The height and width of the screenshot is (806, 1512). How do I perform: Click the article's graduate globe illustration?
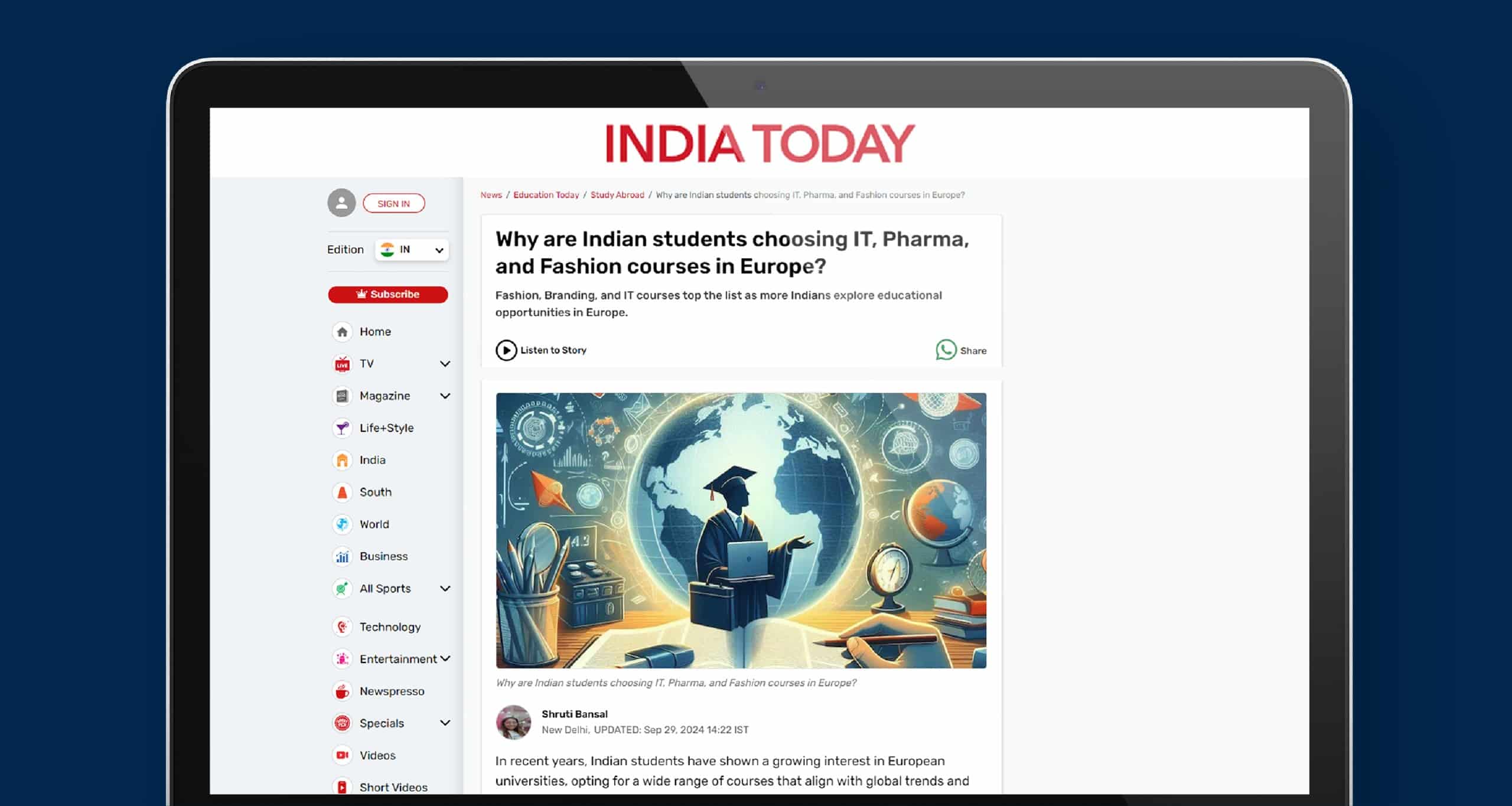(x=741, y=530)
